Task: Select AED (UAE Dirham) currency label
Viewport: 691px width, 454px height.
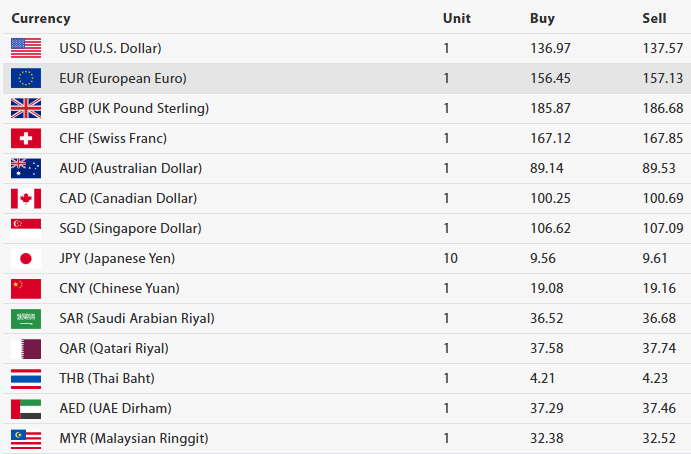Action: tap(115, 408)
